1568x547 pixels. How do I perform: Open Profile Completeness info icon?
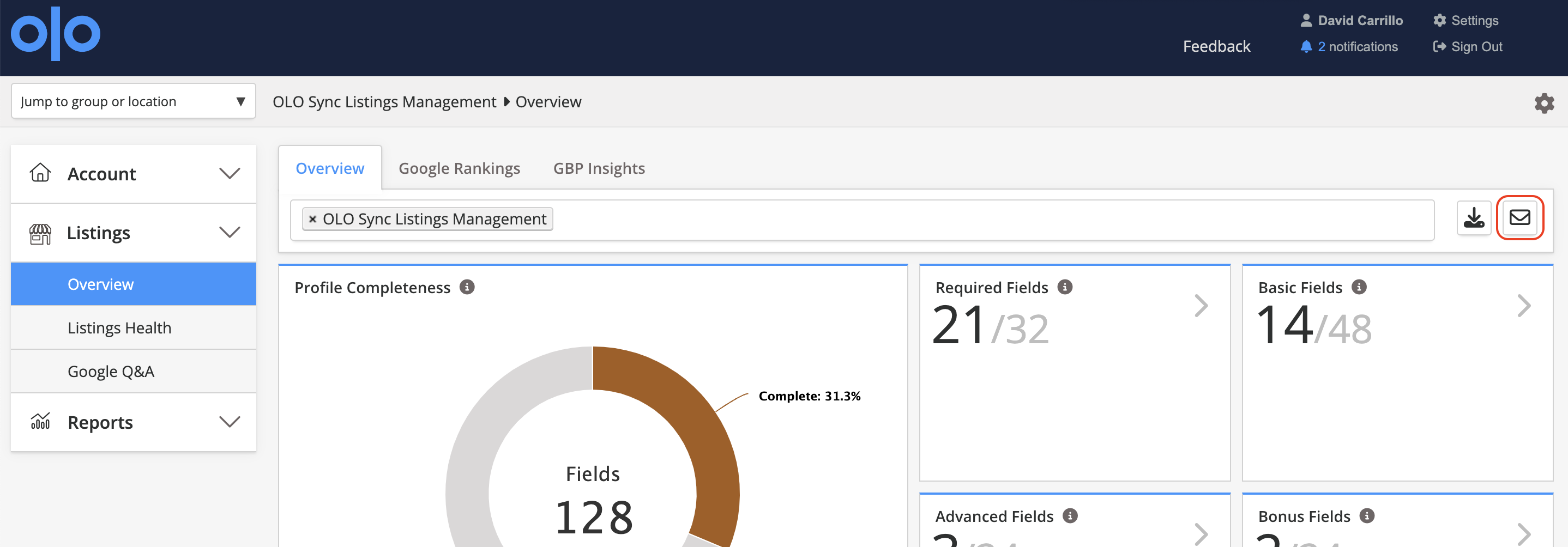coord(467,287)
